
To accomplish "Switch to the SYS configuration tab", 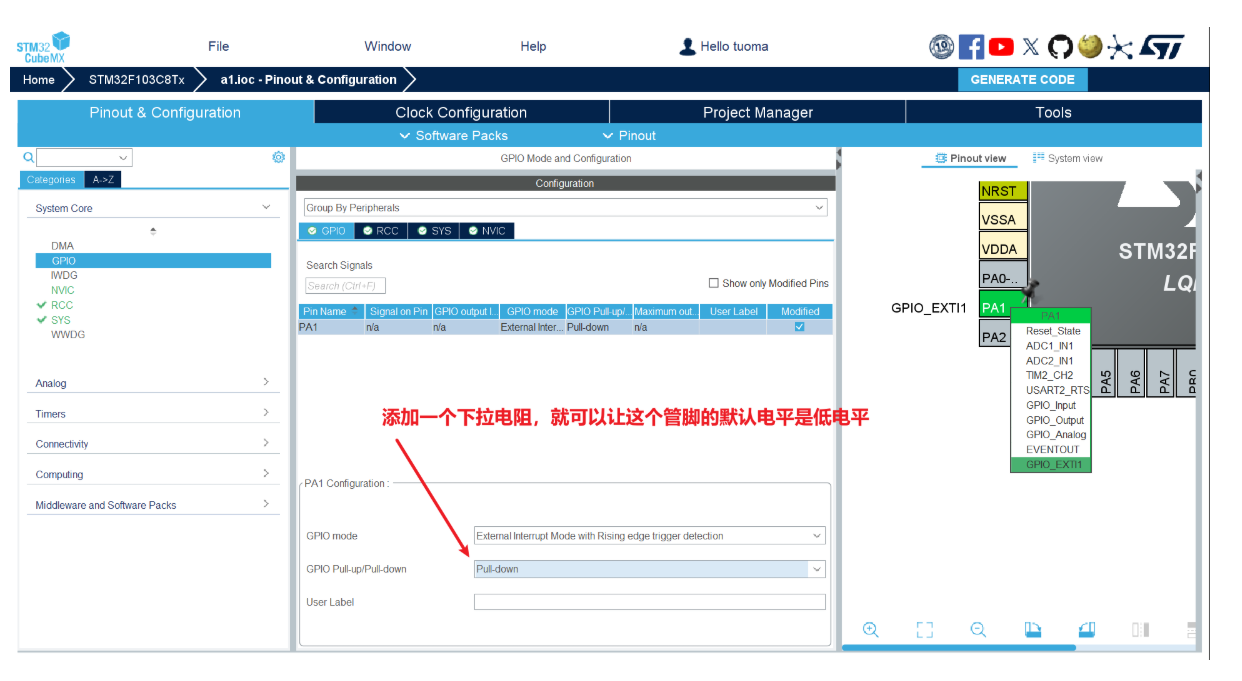I will 434,231.
